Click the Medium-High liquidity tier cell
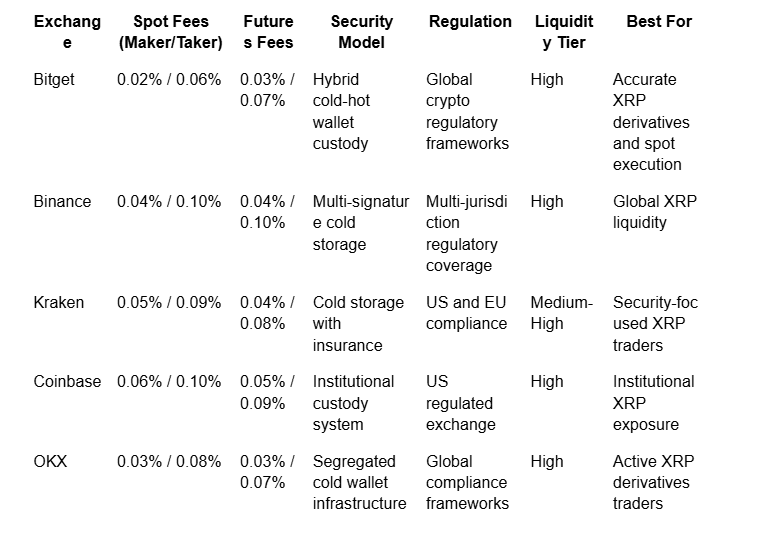This screenshot has width=770, height=541. click(x=562, y=313)
